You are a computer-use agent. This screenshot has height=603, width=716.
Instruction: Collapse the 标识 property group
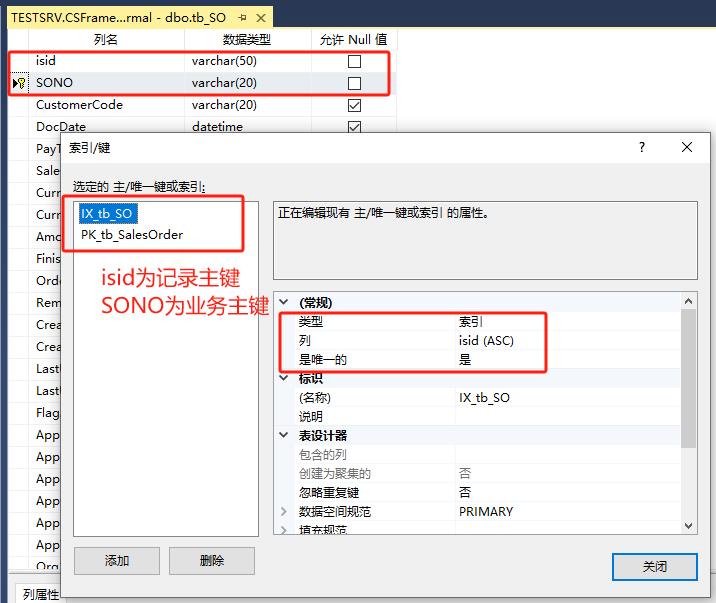(284, 378)
